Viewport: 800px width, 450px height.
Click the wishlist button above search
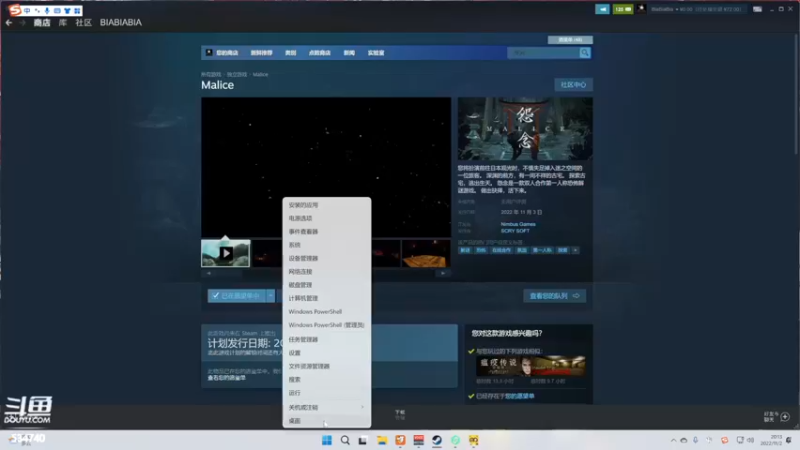coord(570,39)
